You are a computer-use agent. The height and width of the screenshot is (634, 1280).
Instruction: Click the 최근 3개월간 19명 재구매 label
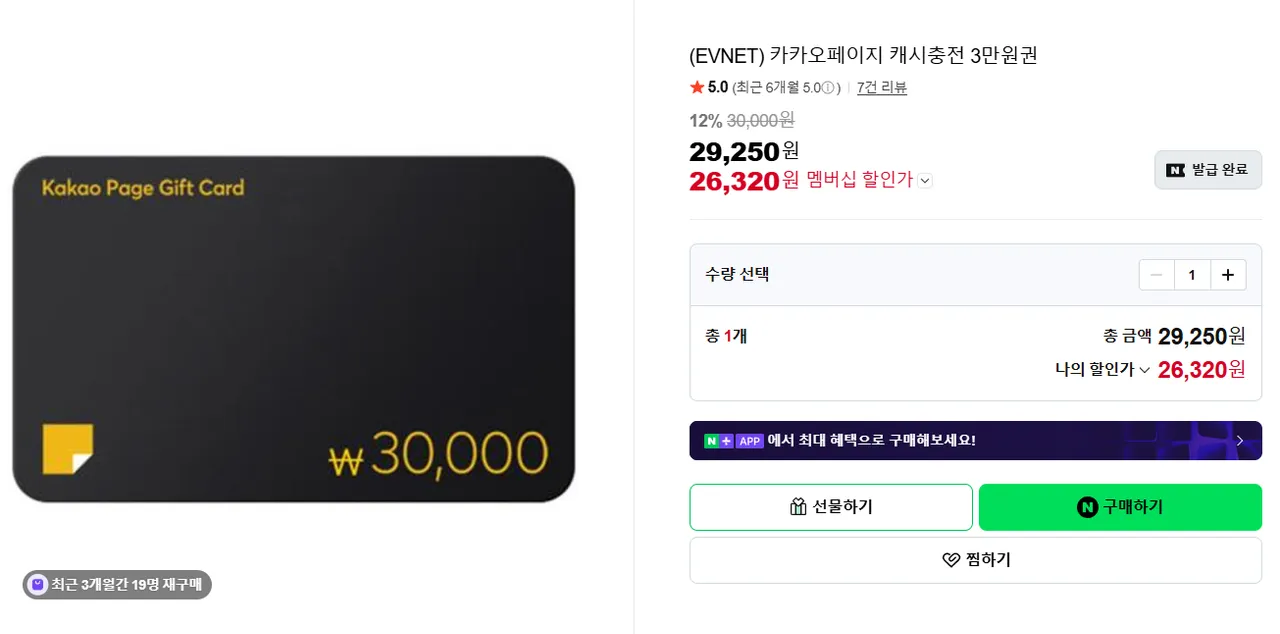point(127,585)
